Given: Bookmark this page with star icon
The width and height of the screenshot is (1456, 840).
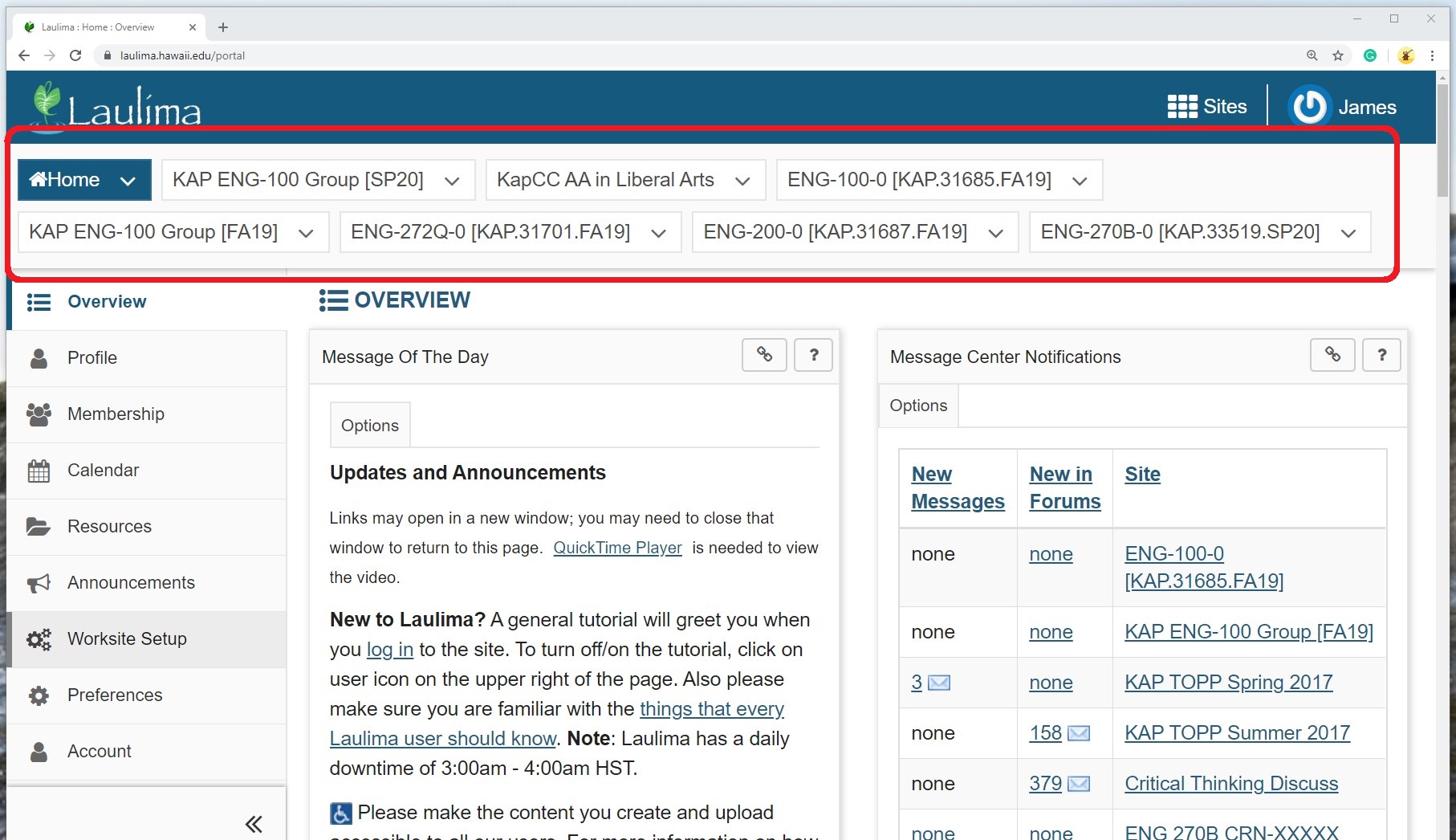Looking at the screenshot, I should coord(1338,55).
